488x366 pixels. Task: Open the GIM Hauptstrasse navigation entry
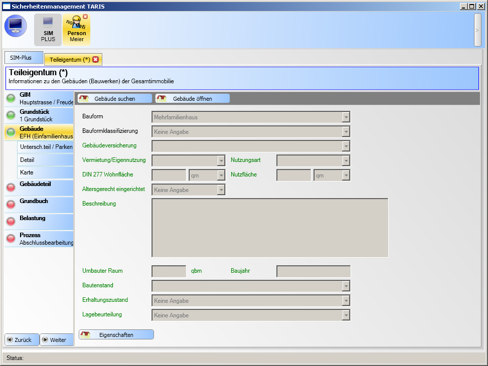point(39,98)
